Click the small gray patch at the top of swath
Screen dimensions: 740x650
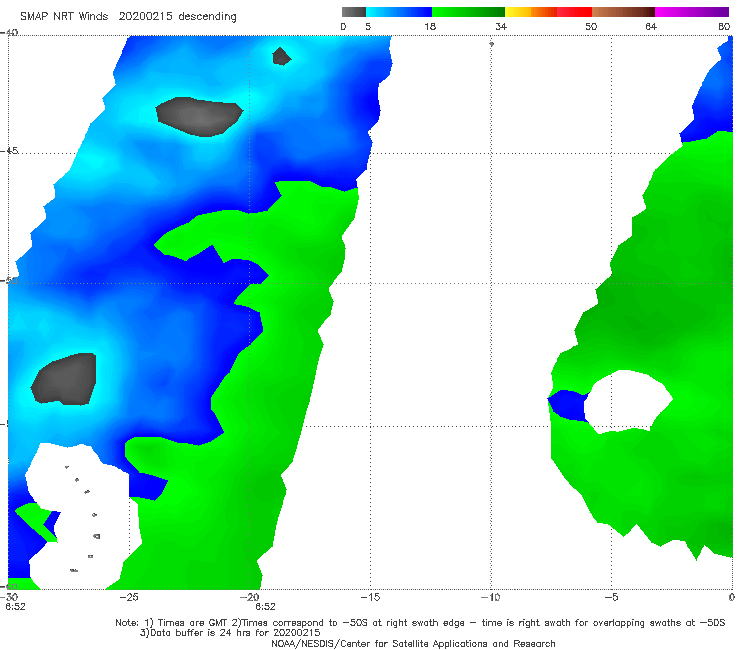tap(281, 57)
